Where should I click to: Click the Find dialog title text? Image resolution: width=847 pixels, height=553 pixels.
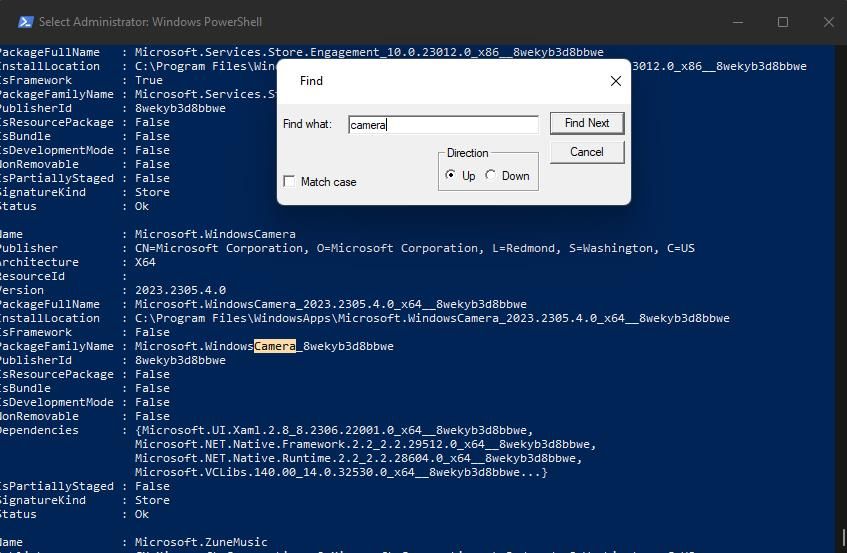coord(311,81)
